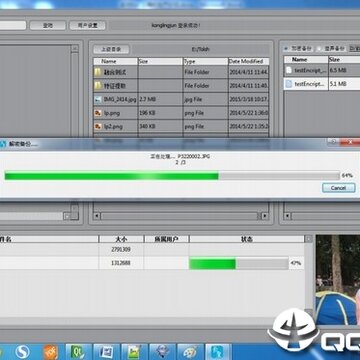Sort backup list by Size column

(344, 59)
